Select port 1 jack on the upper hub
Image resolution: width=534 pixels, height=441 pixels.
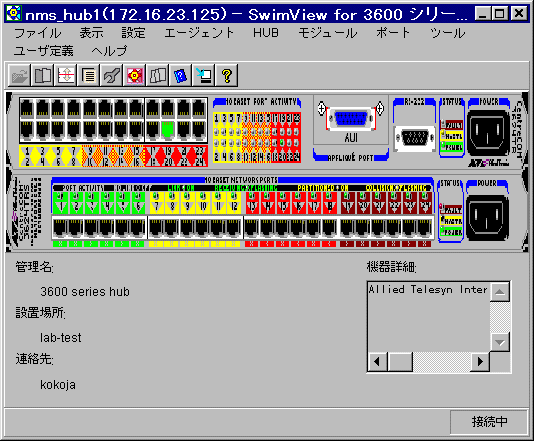pyautogui.click(x=27, y=109)
